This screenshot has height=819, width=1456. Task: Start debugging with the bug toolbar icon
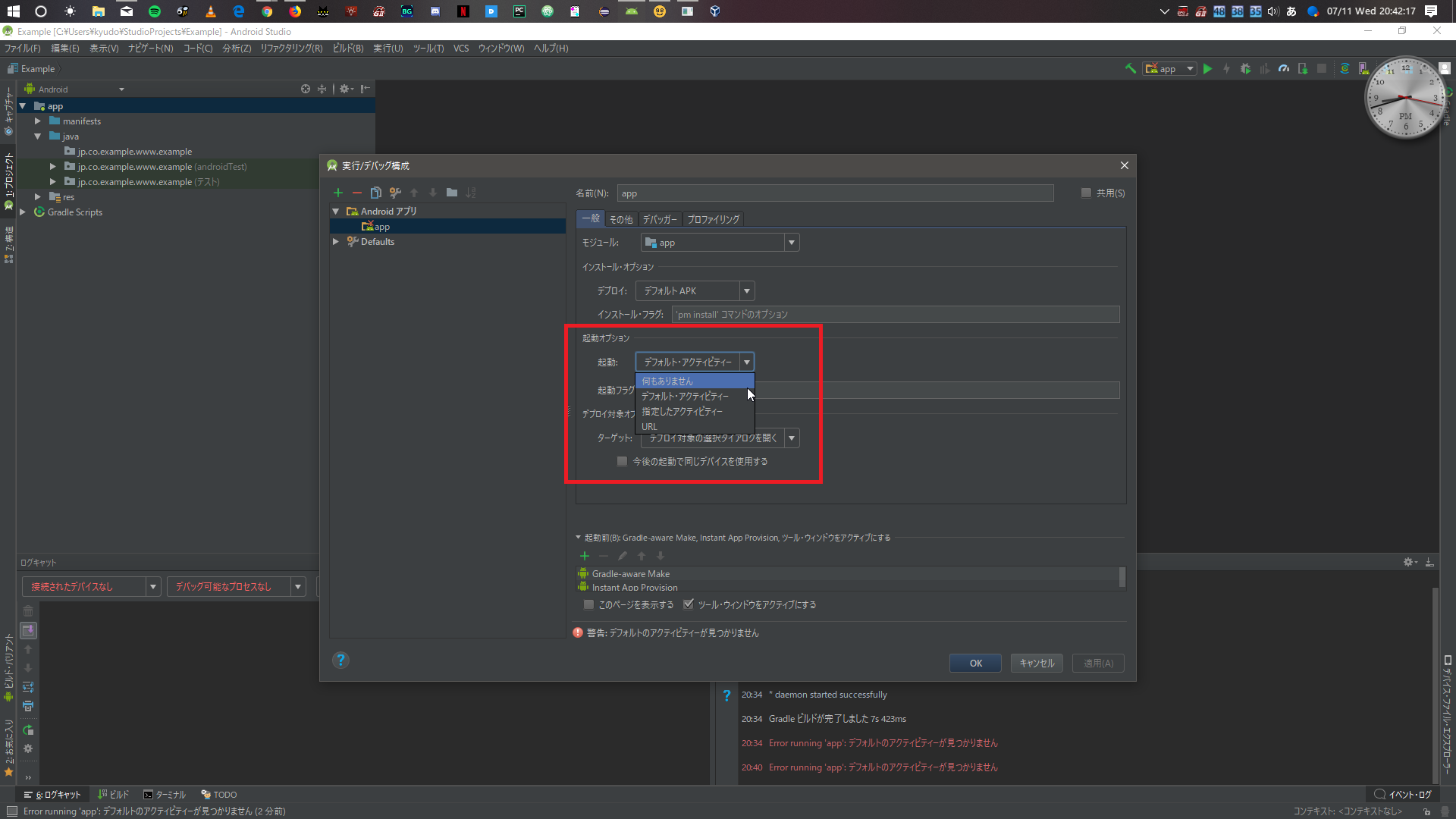pos(1246,68)
